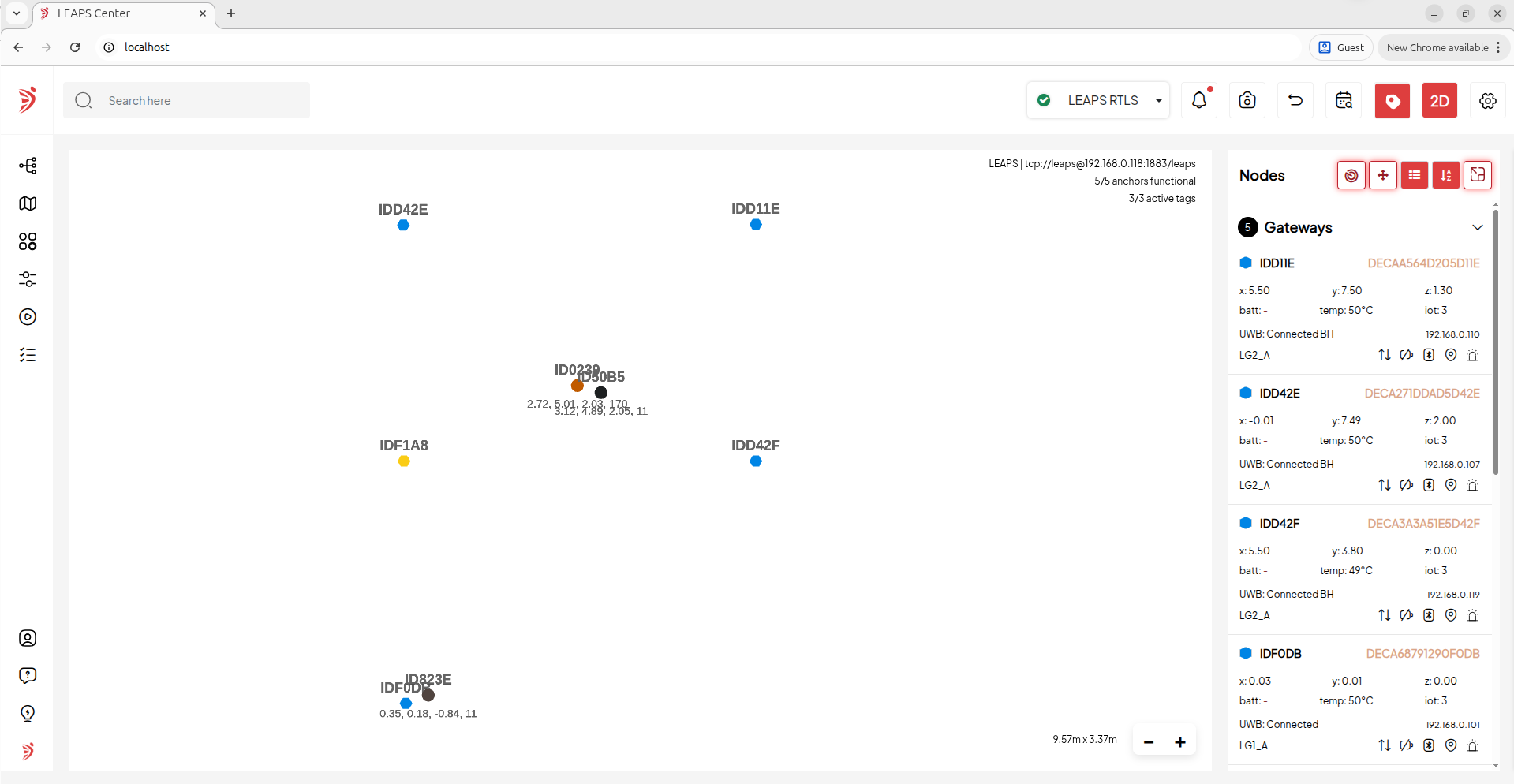Open the four-circles apps icon in sidebar
Image resolution: width=1514 pixels, height=784 pixels.
click(28, 241)
